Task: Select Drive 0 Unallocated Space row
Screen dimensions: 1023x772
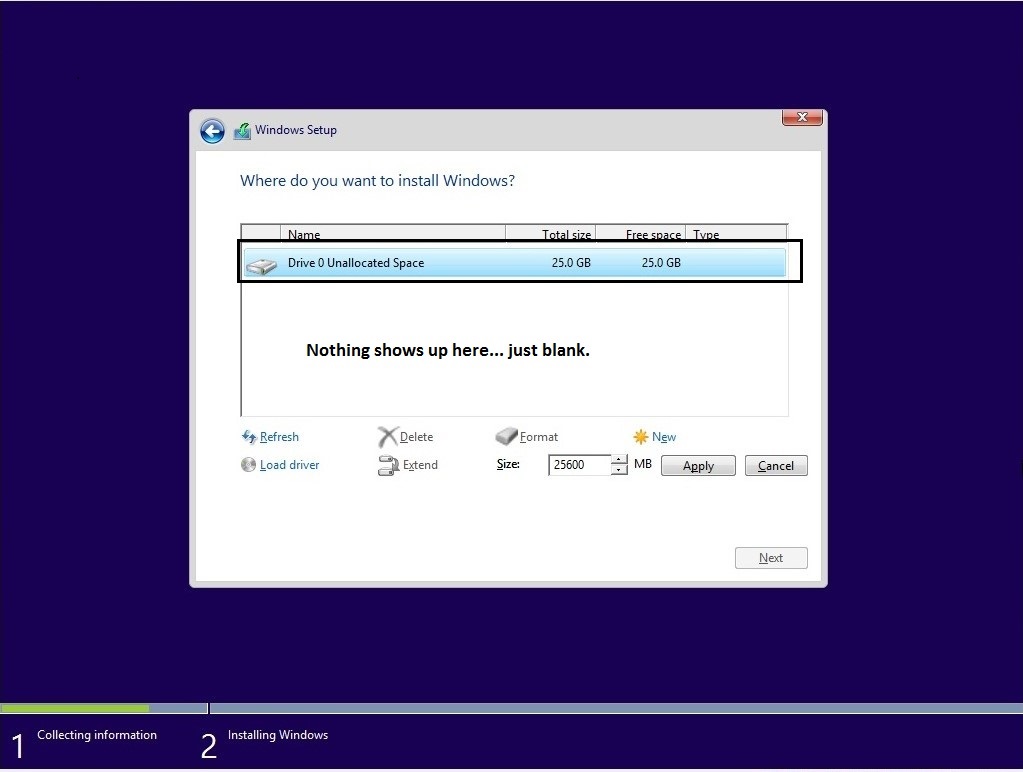Action: pyautogui.click(x=515, y=263)
